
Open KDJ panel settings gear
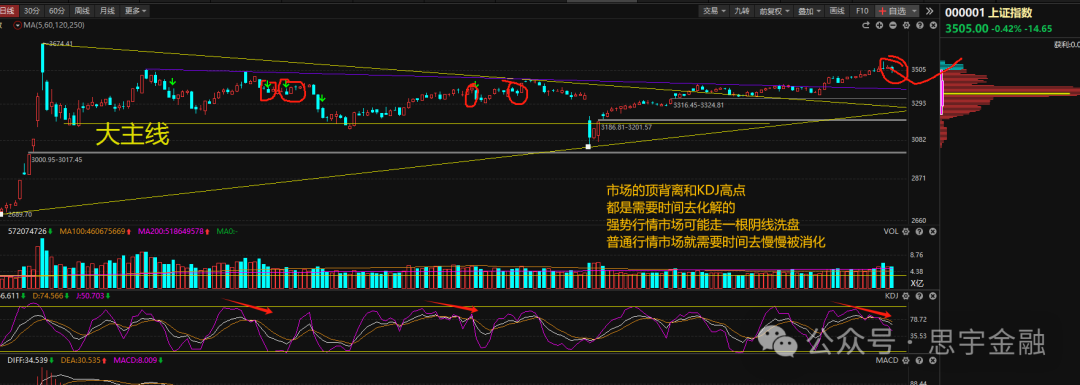(x=906, y=295)
